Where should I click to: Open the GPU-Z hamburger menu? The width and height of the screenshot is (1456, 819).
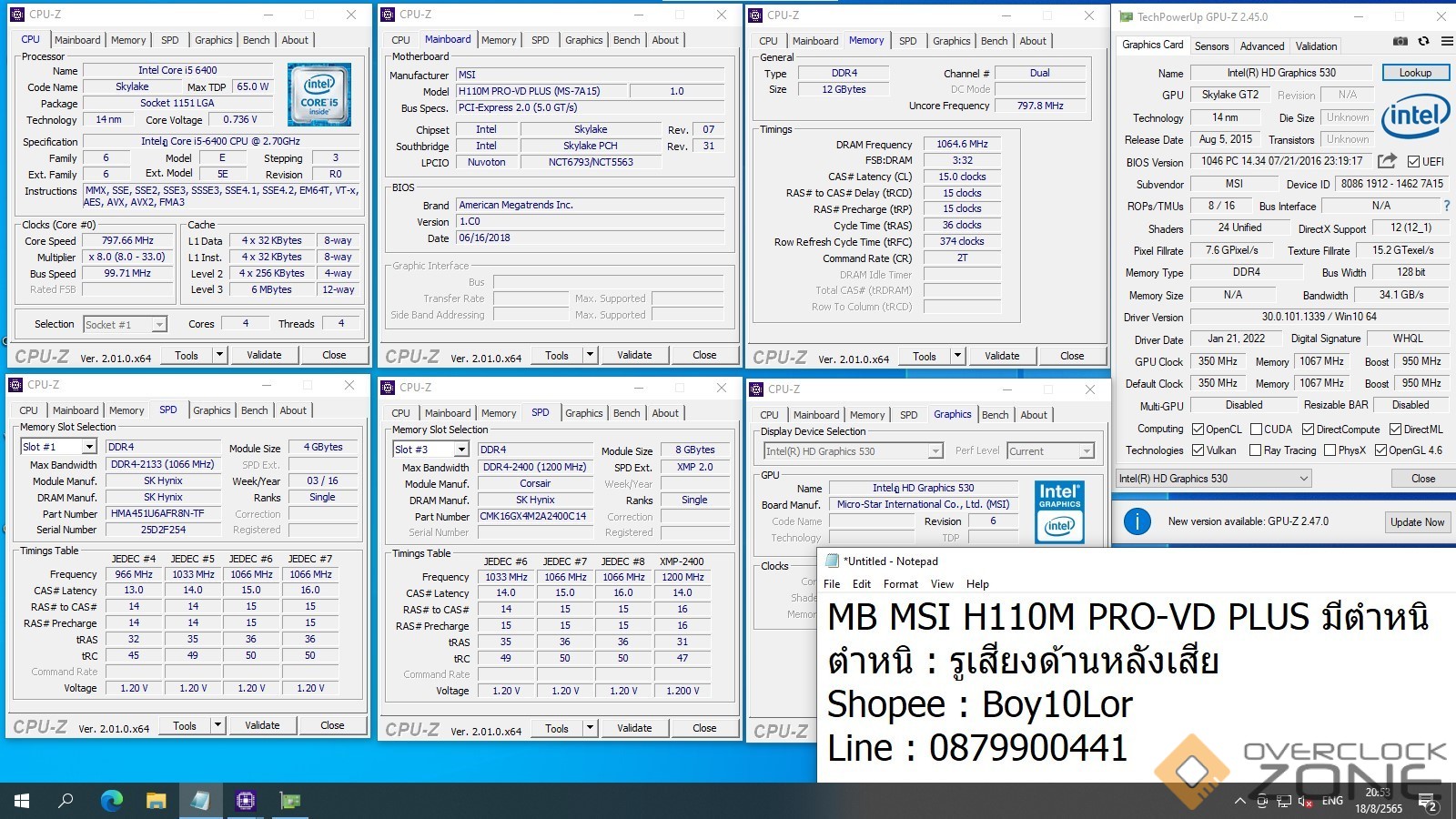(1446, 41)
